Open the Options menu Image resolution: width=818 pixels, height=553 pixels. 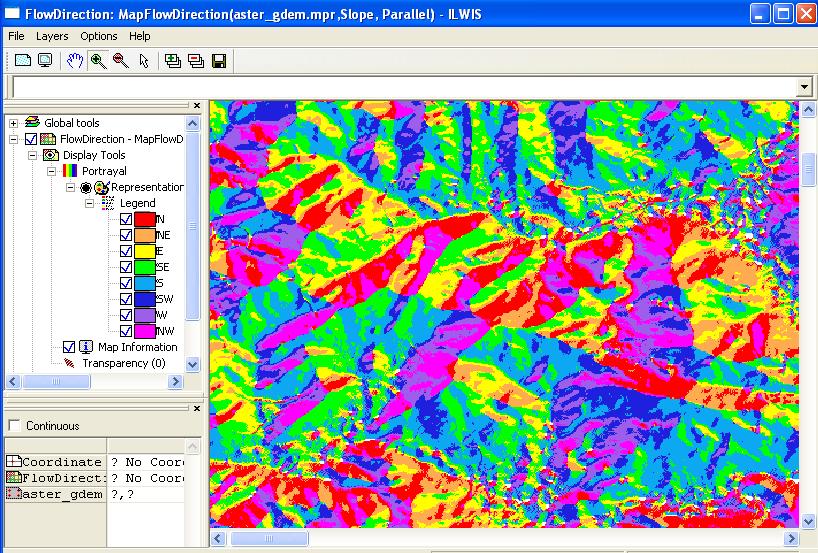click(99, 36)
